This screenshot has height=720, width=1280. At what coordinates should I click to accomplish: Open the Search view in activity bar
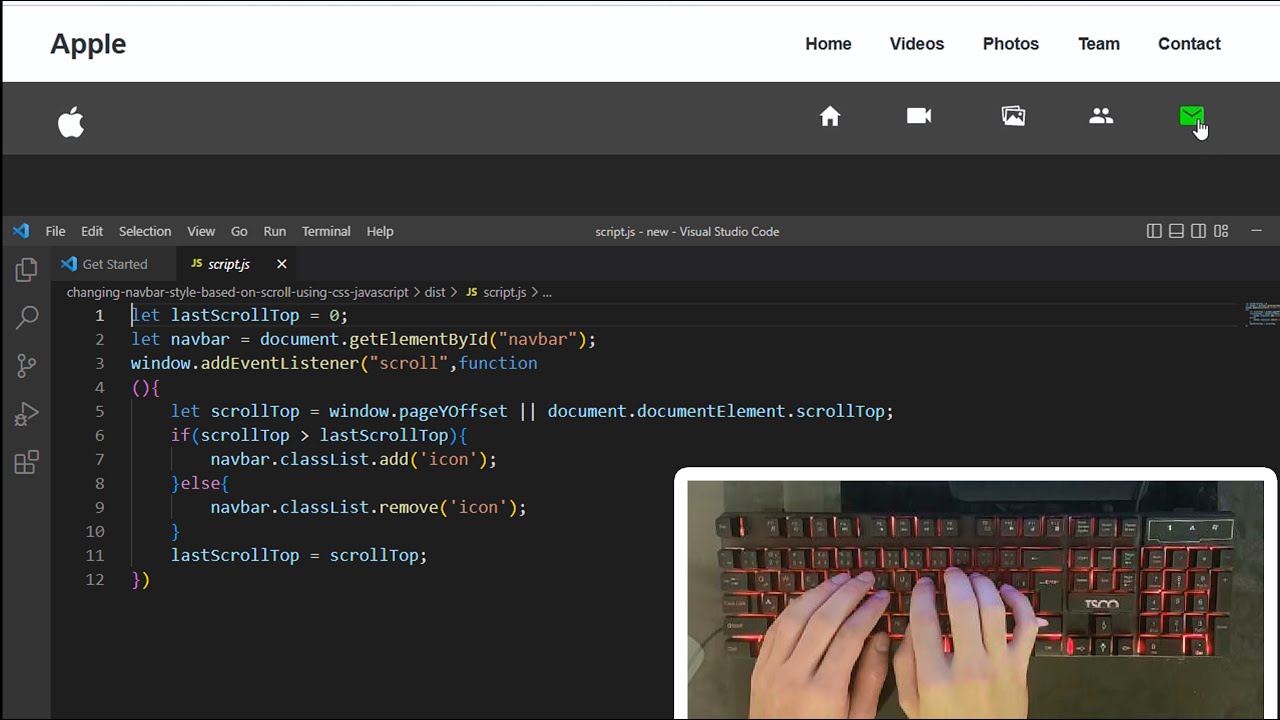point(26,318)
